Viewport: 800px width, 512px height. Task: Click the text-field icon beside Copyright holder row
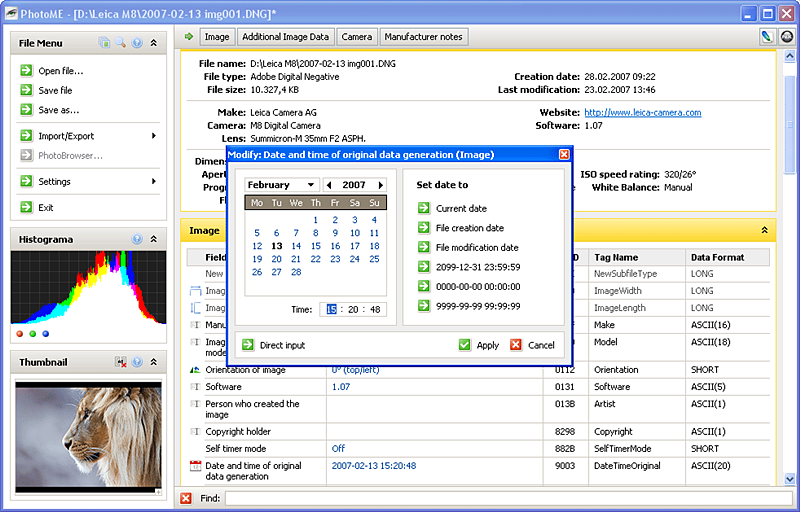click(195, 431)
